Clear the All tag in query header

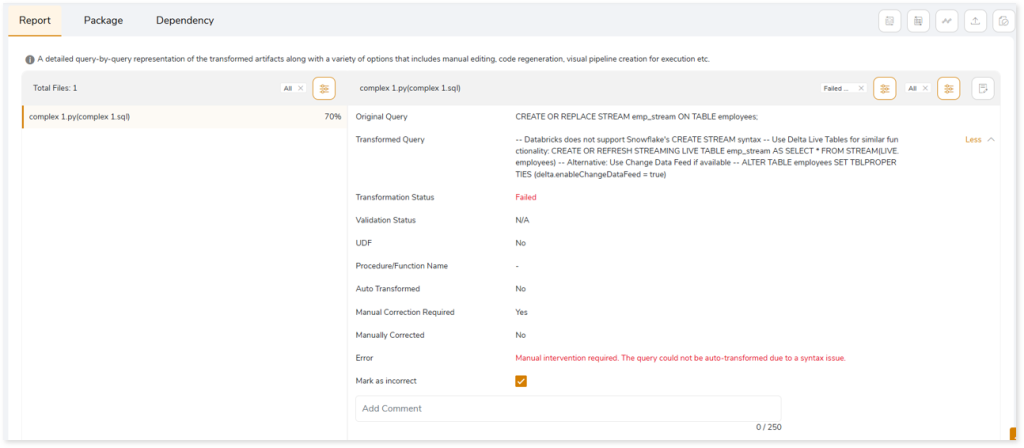(x=925, y=88)
